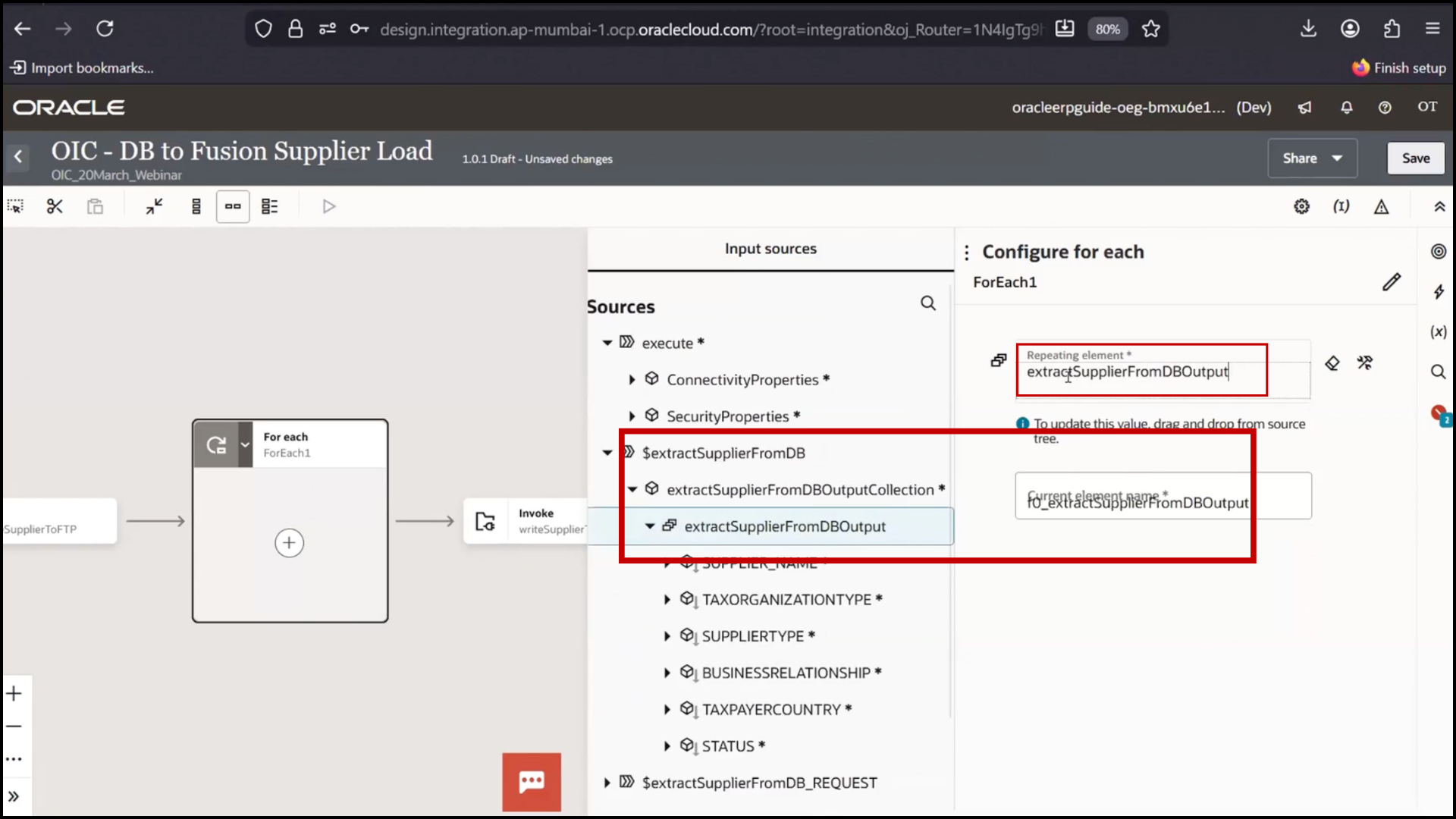The height and width of the screenshot is (819, 1456).
Task: Save the integration
Action: (1416, 158)
